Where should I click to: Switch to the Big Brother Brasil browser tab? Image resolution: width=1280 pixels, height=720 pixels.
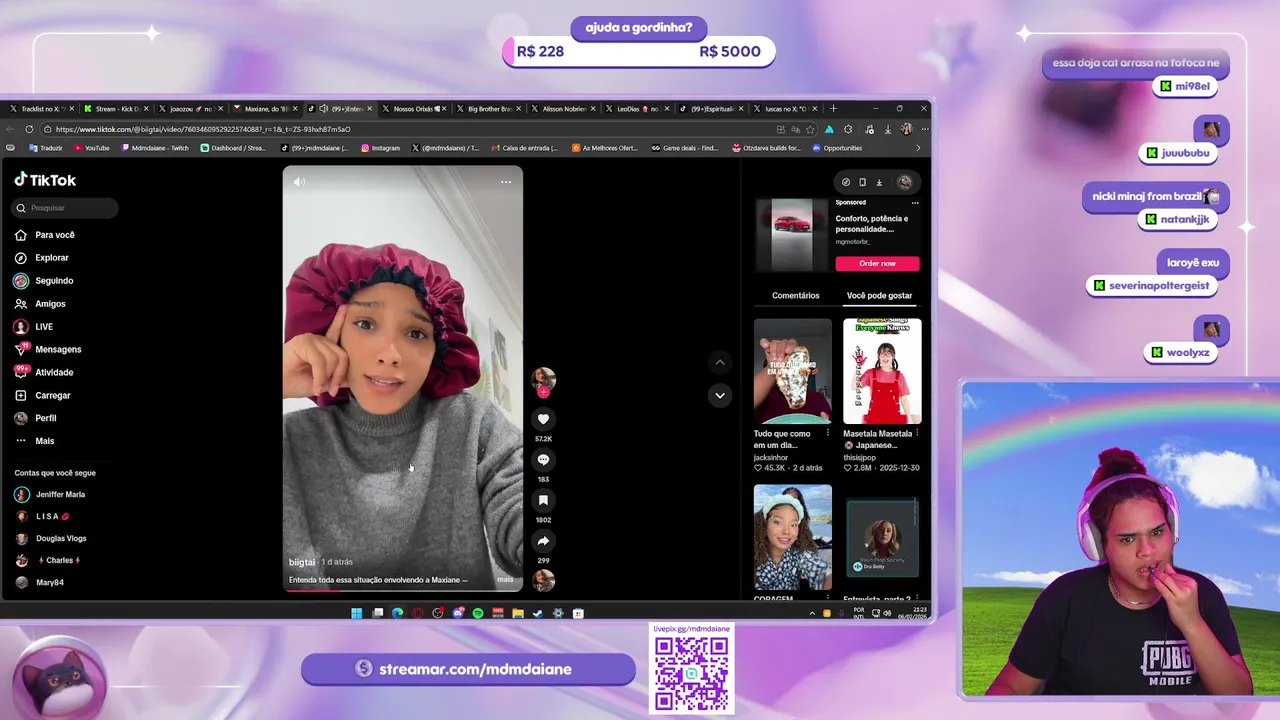tap(488, 108)
